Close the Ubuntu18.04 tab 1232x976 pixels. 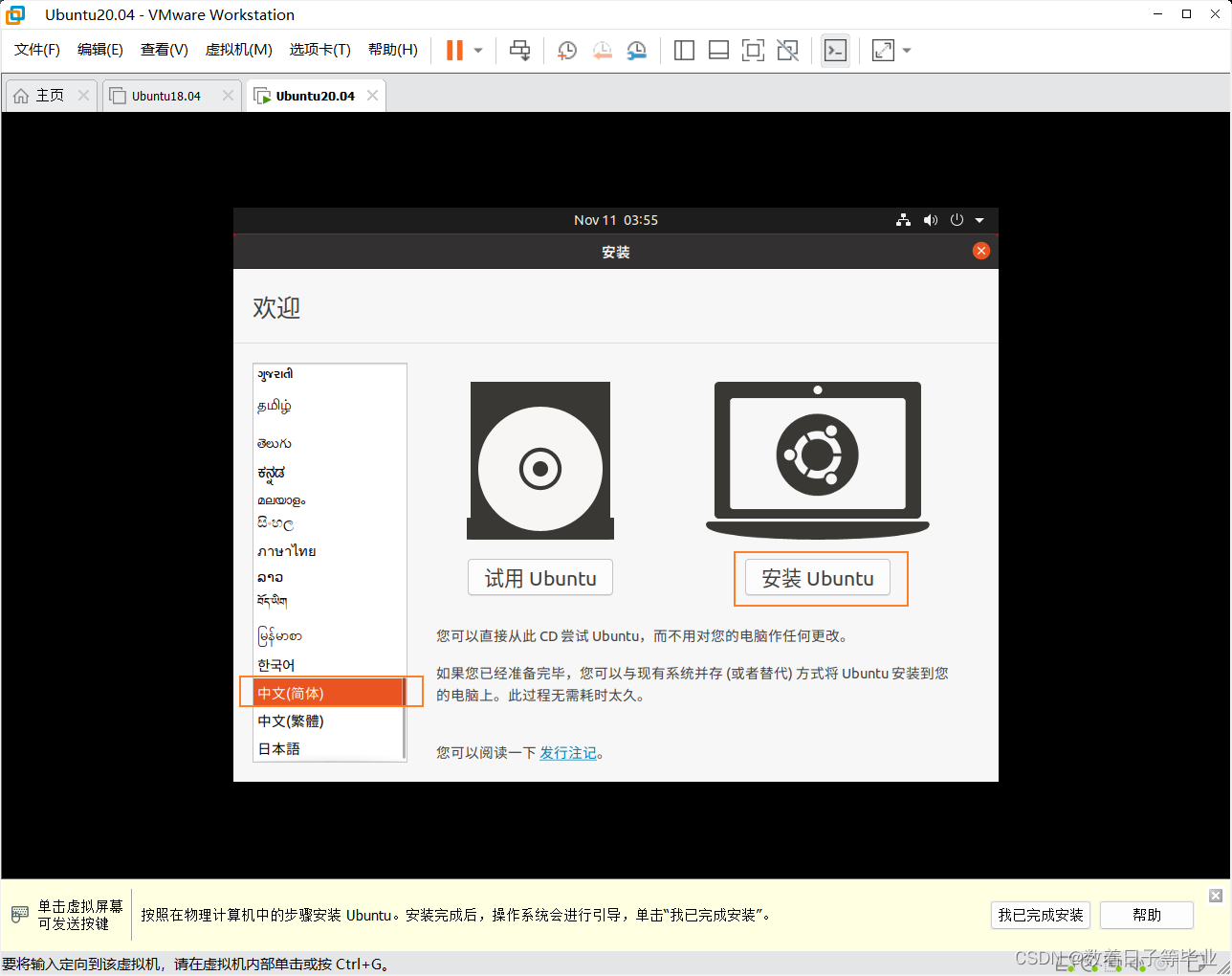(228, 96)
